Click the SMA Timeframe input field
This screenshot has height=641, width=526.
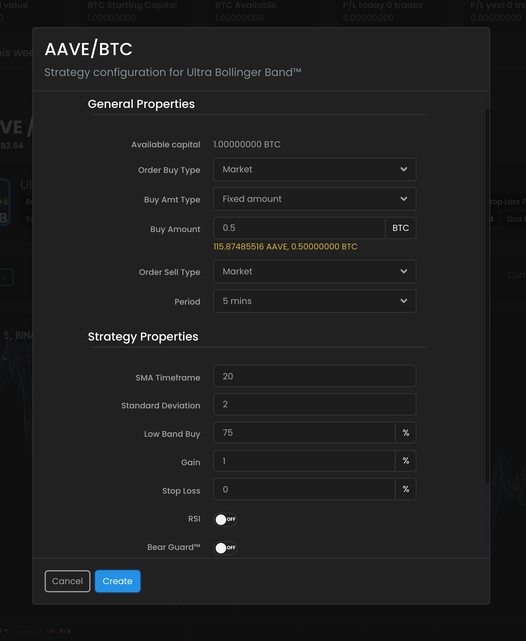[315, 376]
